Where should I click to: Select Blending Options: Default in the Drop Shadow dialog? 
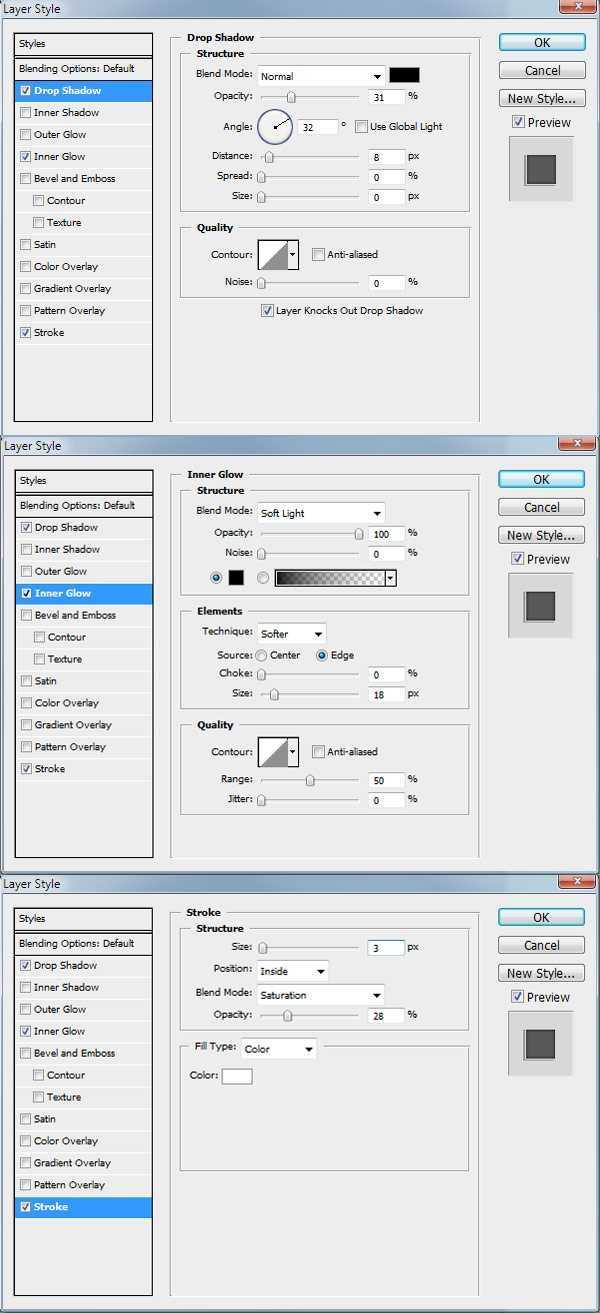[83, 69]
